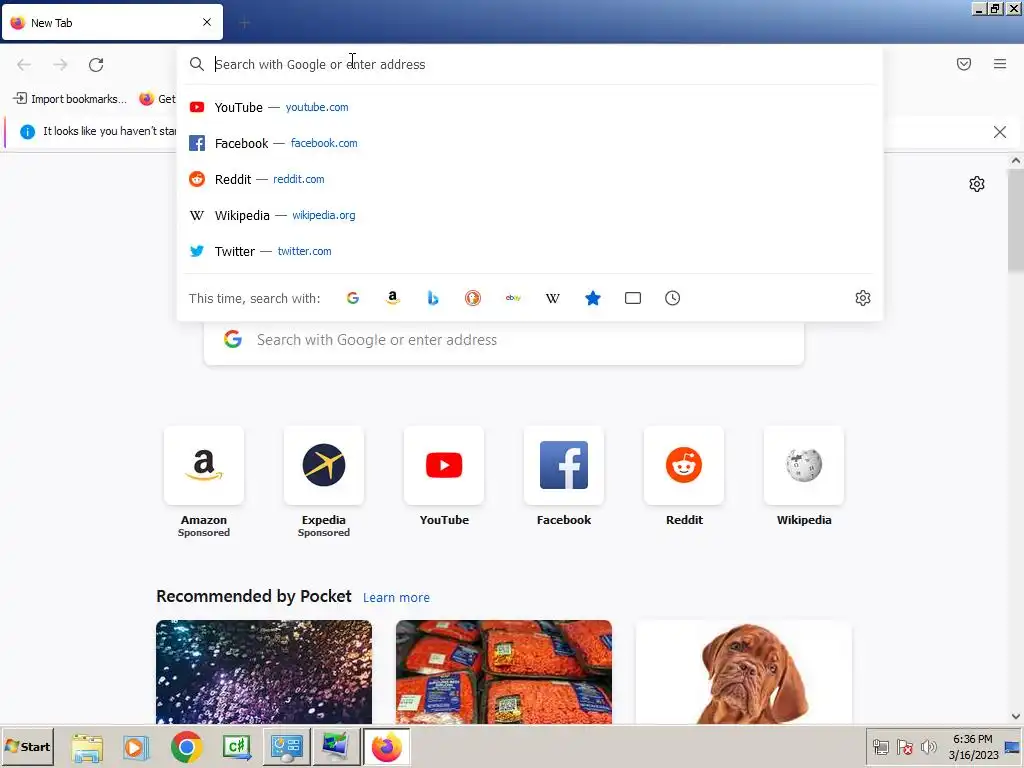1024x768 pixels.
Task: Open new tab page personalize gear
Action: pos(977,184)
